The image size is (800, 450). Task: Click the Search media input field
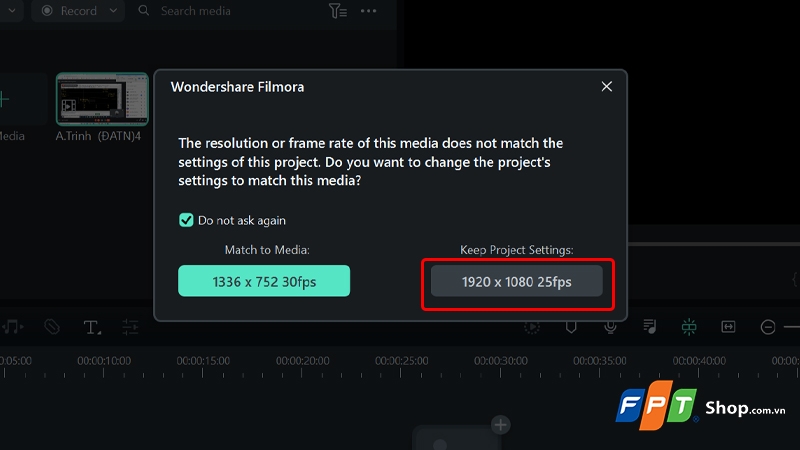230,11
